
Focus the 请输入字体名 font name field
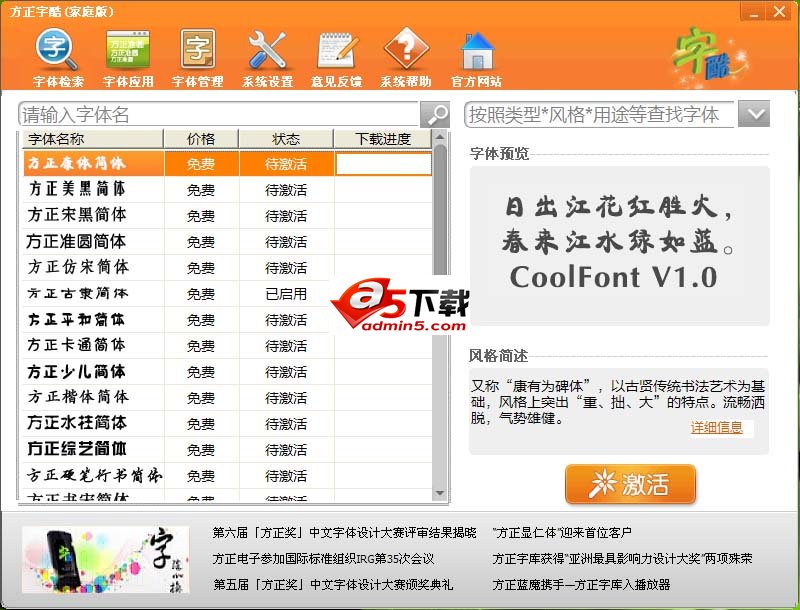[x=218, y=115]
